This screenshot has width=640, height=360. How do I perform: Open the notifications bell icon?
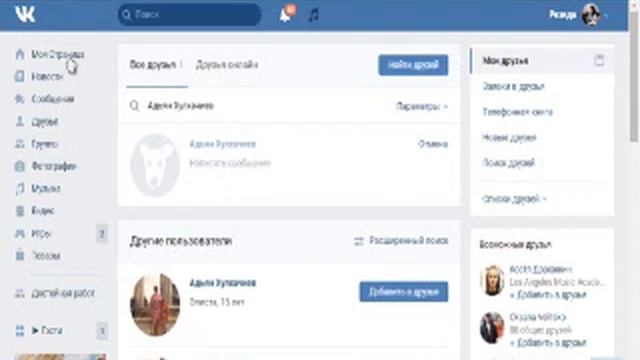[286, 15]
